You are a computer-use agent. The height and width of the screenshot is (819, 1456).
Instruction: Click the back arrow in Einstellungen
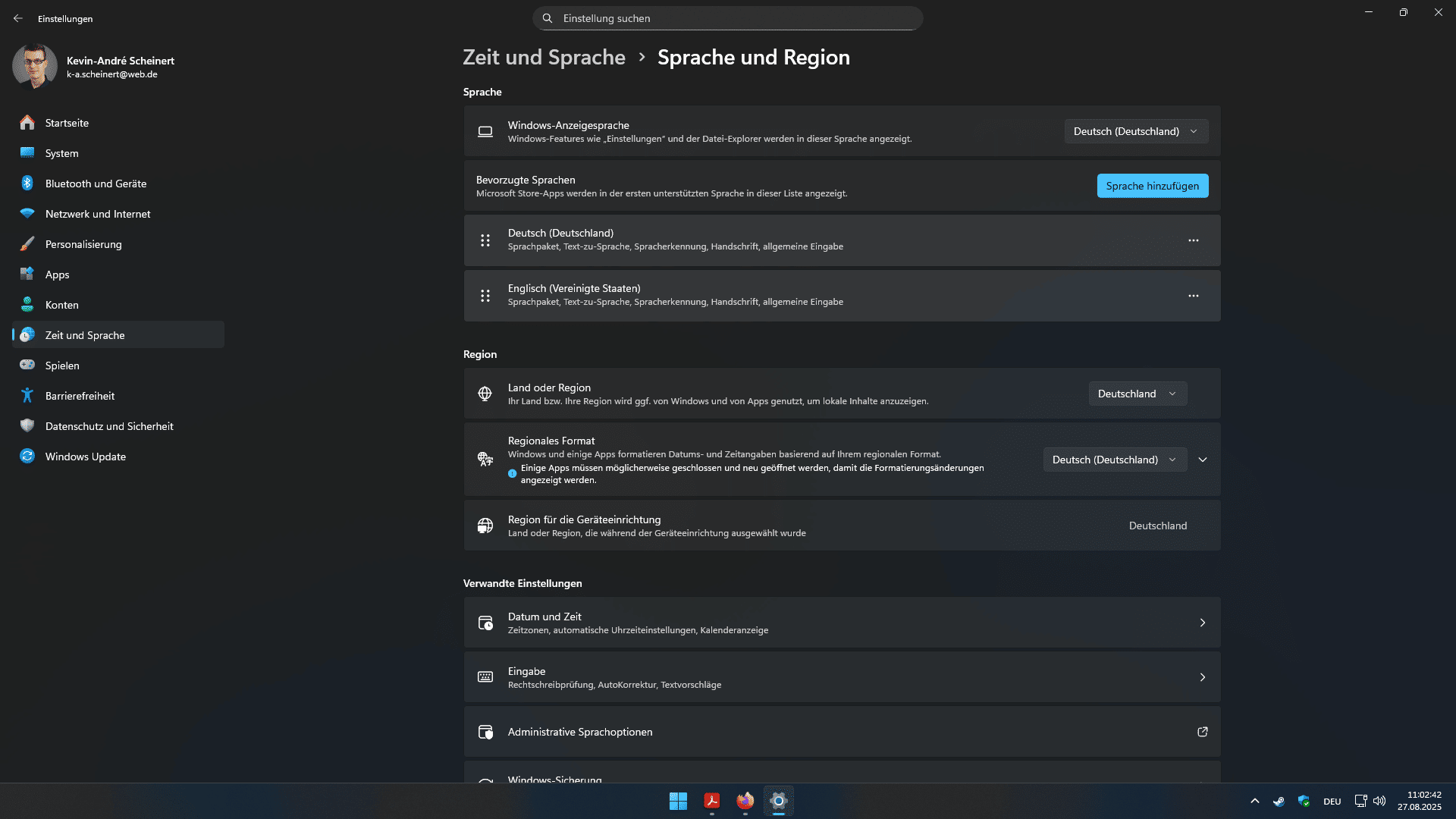point(18,18)
